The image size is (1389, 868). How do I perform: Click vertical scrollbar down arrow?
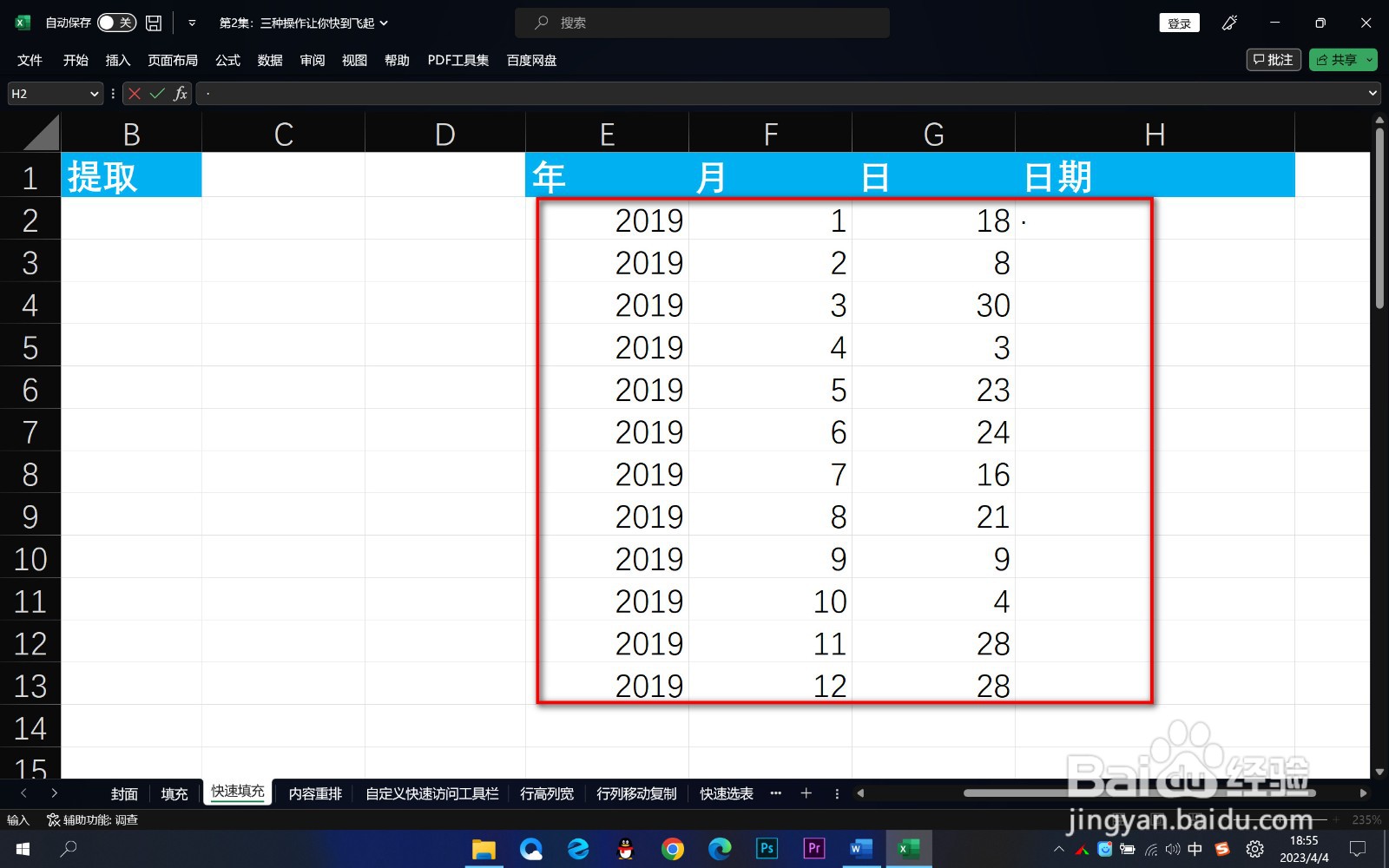click(x=1379, y=772)
